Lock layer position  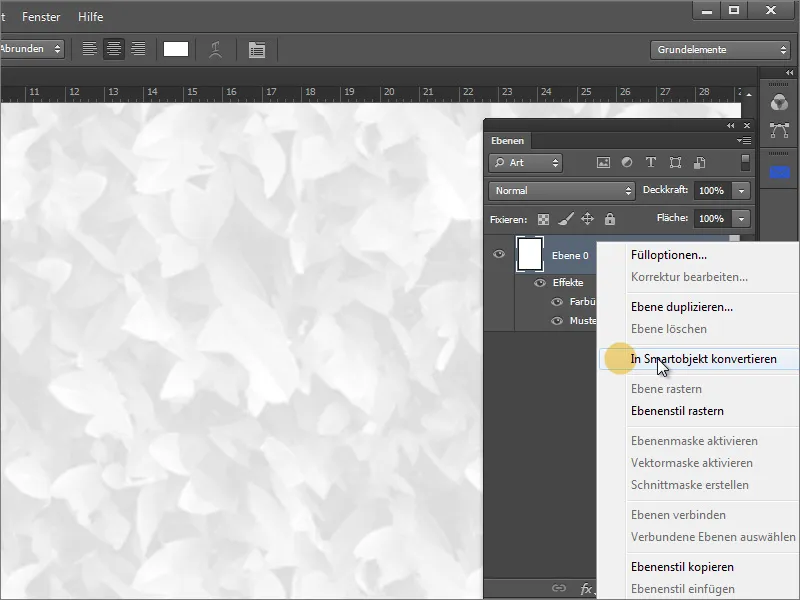pyautogui.click(x=587, y=219)
